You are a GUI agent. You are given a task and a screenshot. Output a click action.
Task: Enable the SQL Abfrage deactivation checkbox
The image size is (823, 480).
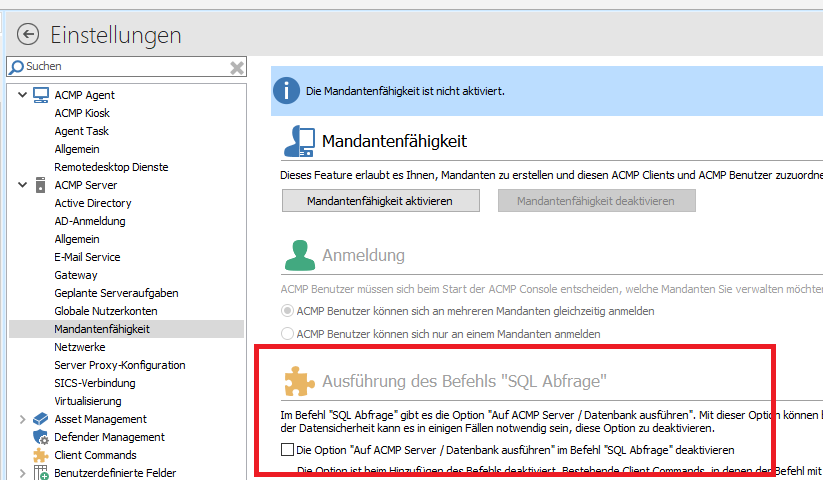(x=288, y=451)
